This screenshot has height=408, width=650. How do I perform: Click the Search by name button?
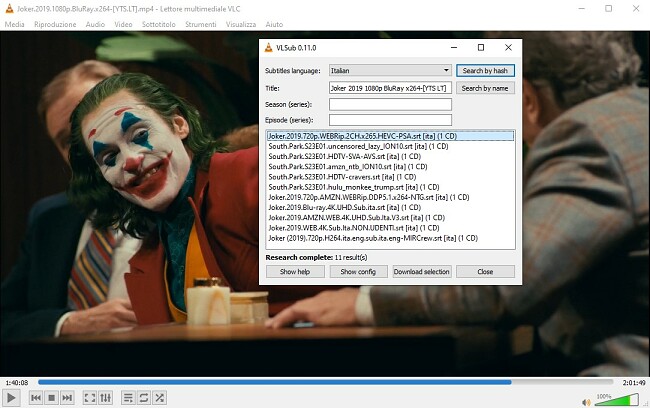tap(485, 88)
